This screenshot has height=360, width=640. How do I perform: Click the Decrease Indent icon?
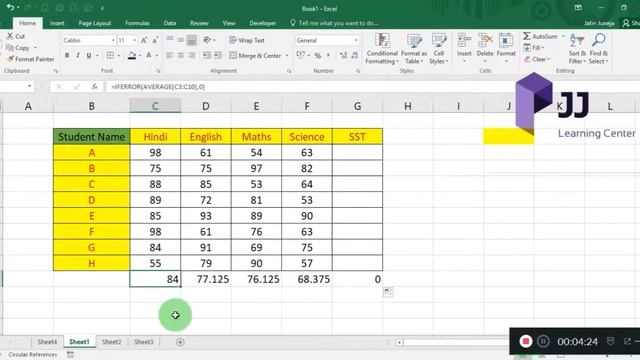(207, 55)
